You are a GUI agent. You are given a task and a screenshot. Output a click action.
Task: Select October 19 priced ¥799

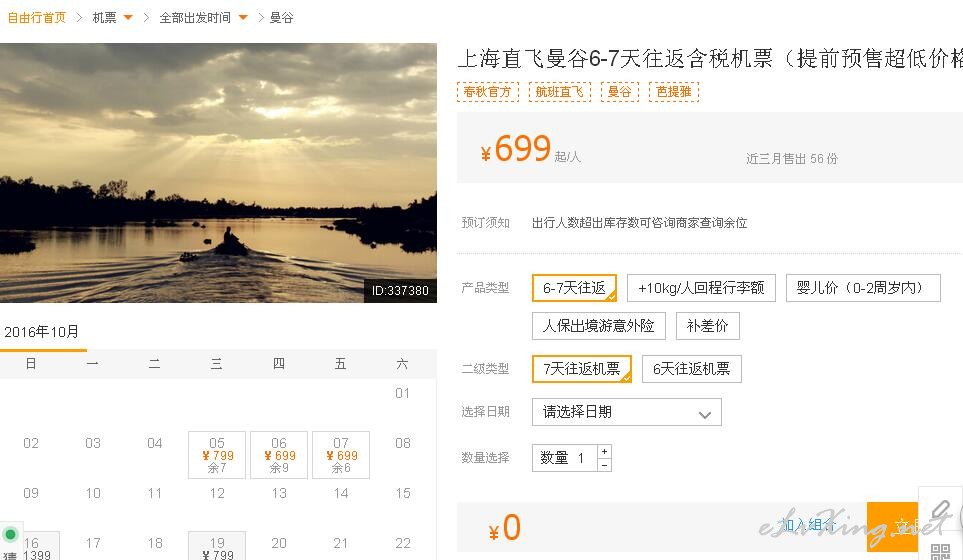pyautogui.click(x=217, y=546)
